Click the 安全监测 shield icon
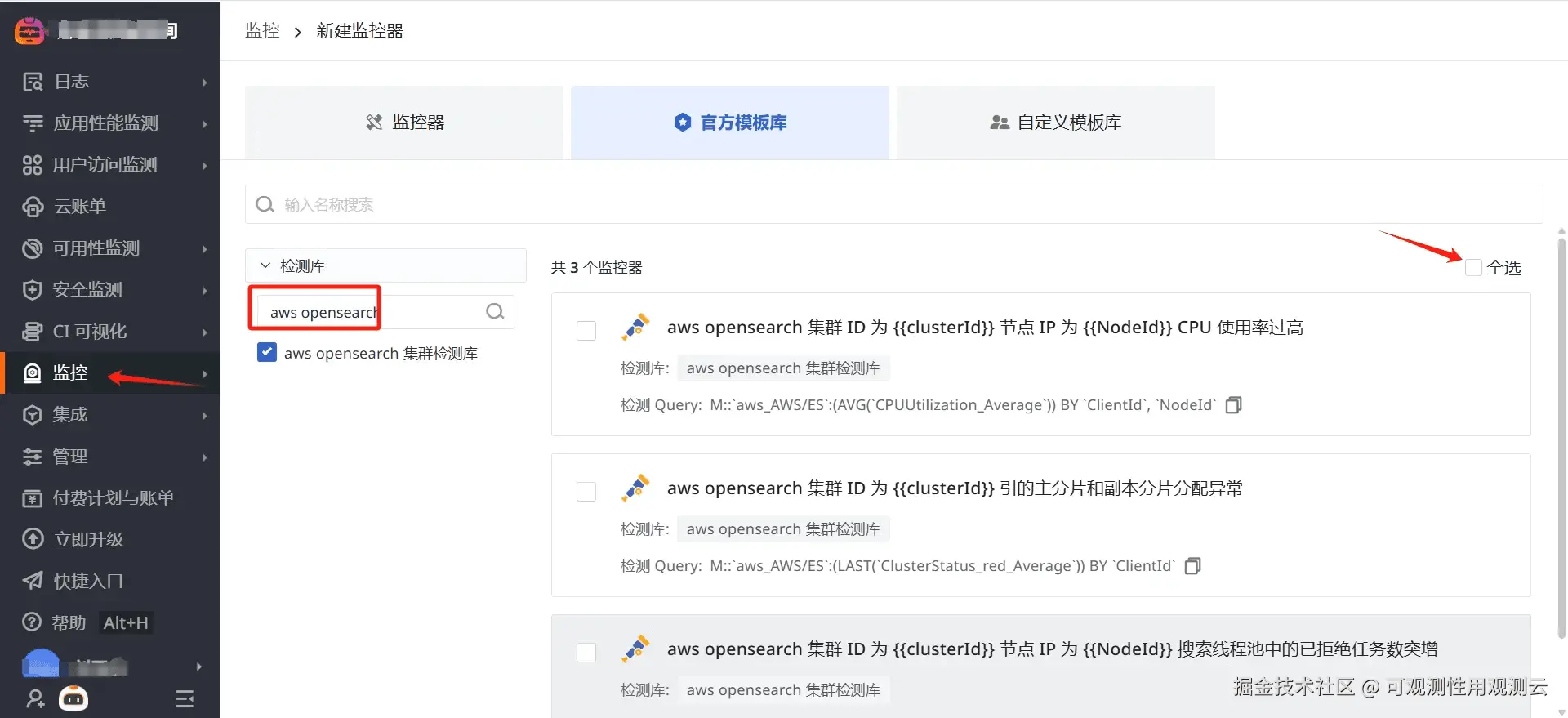 click(x=33, y=290)
